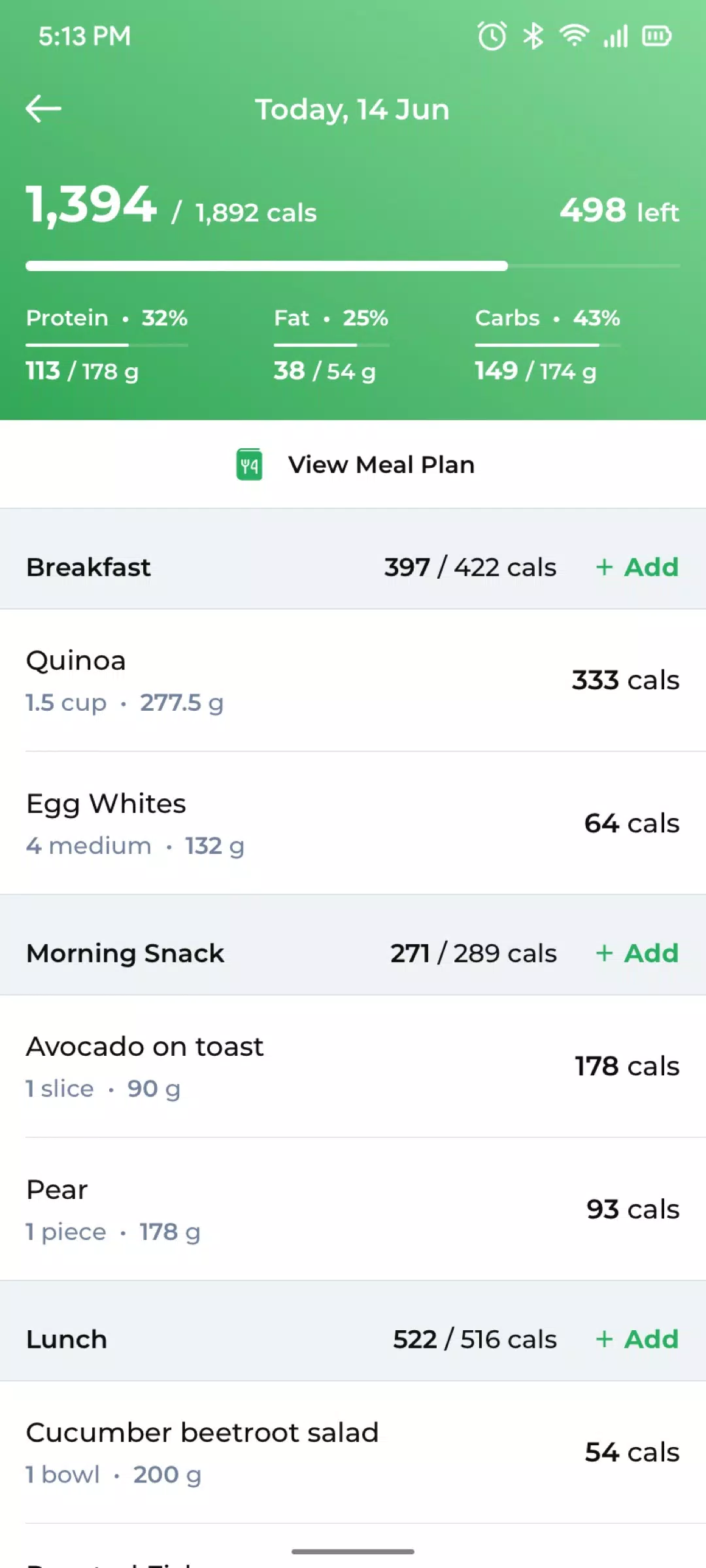Select the Pear food item

pos(353,1209)
